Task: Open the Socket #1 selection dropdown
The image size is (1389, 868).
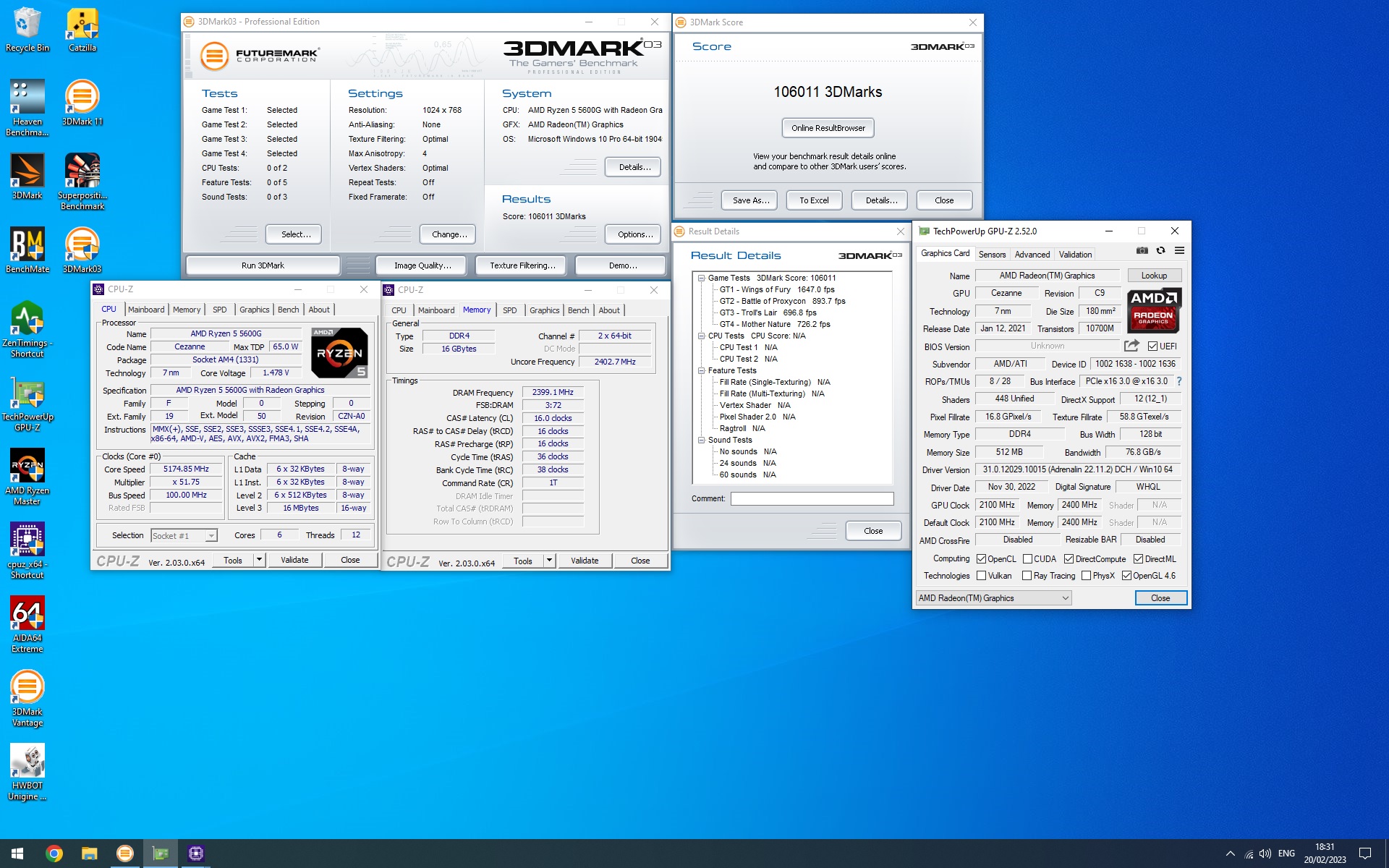Action: coord(184,535)
